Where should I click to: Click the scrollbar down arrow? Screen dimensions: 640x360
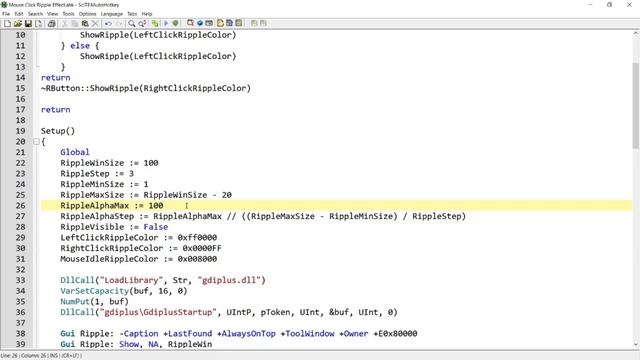click(x=636, y=345)
